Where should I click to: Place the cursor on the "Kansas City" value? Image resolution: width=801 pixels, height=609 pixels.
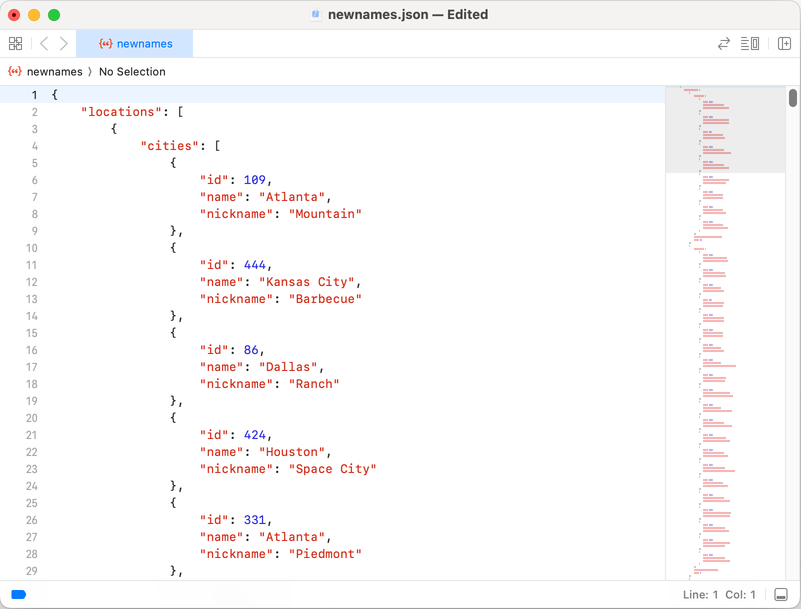(307, 282)
